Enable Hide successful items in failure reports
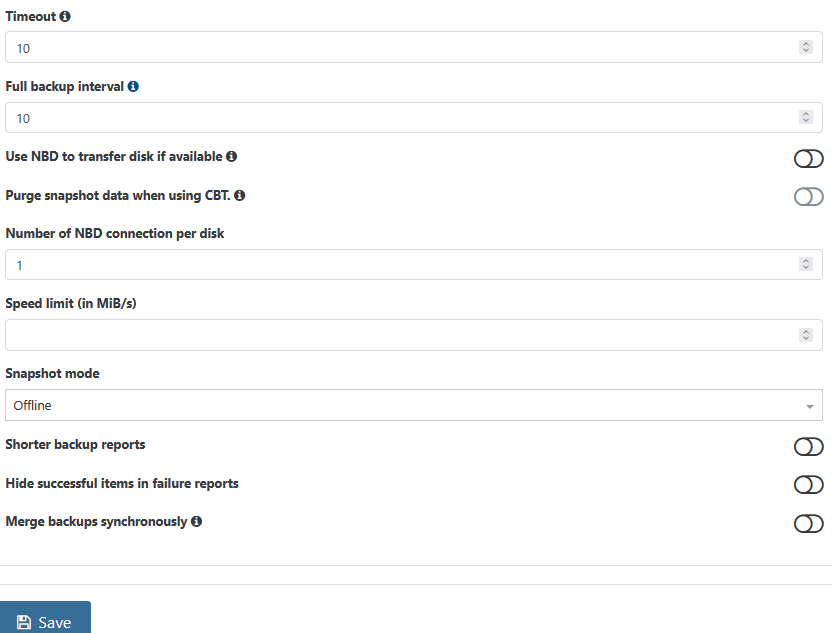The image size is (832, 633). pyautogui.click(x=808, y=485)
